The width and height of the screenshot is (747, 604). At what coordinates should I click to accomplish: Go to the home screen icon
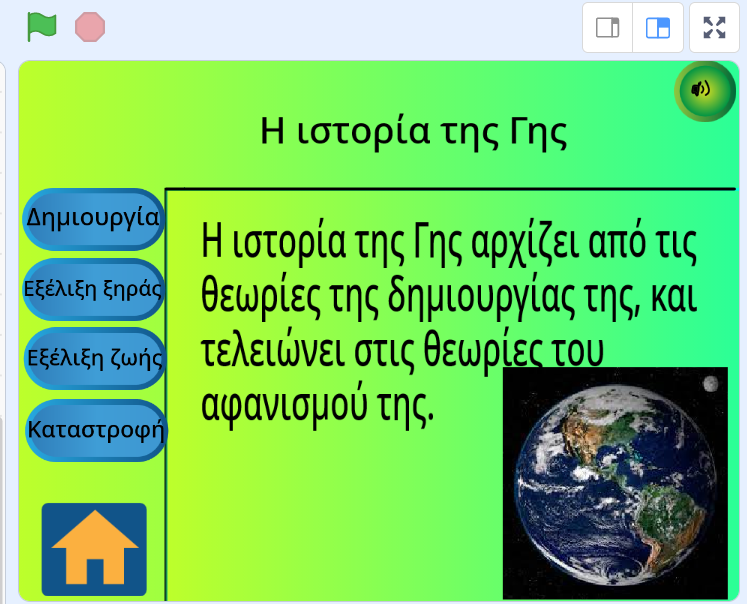click(94, 549)
